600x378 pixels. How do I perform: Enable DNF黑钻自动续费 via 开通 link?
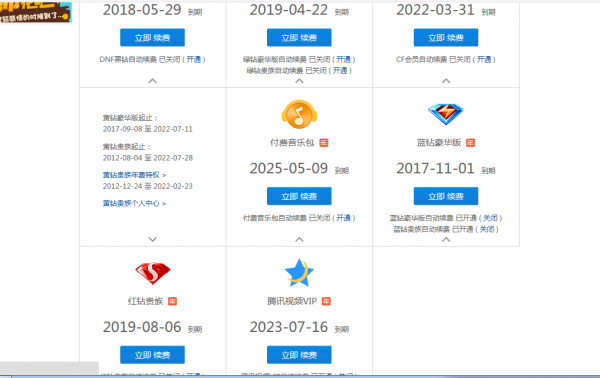(x=194, y=59)
